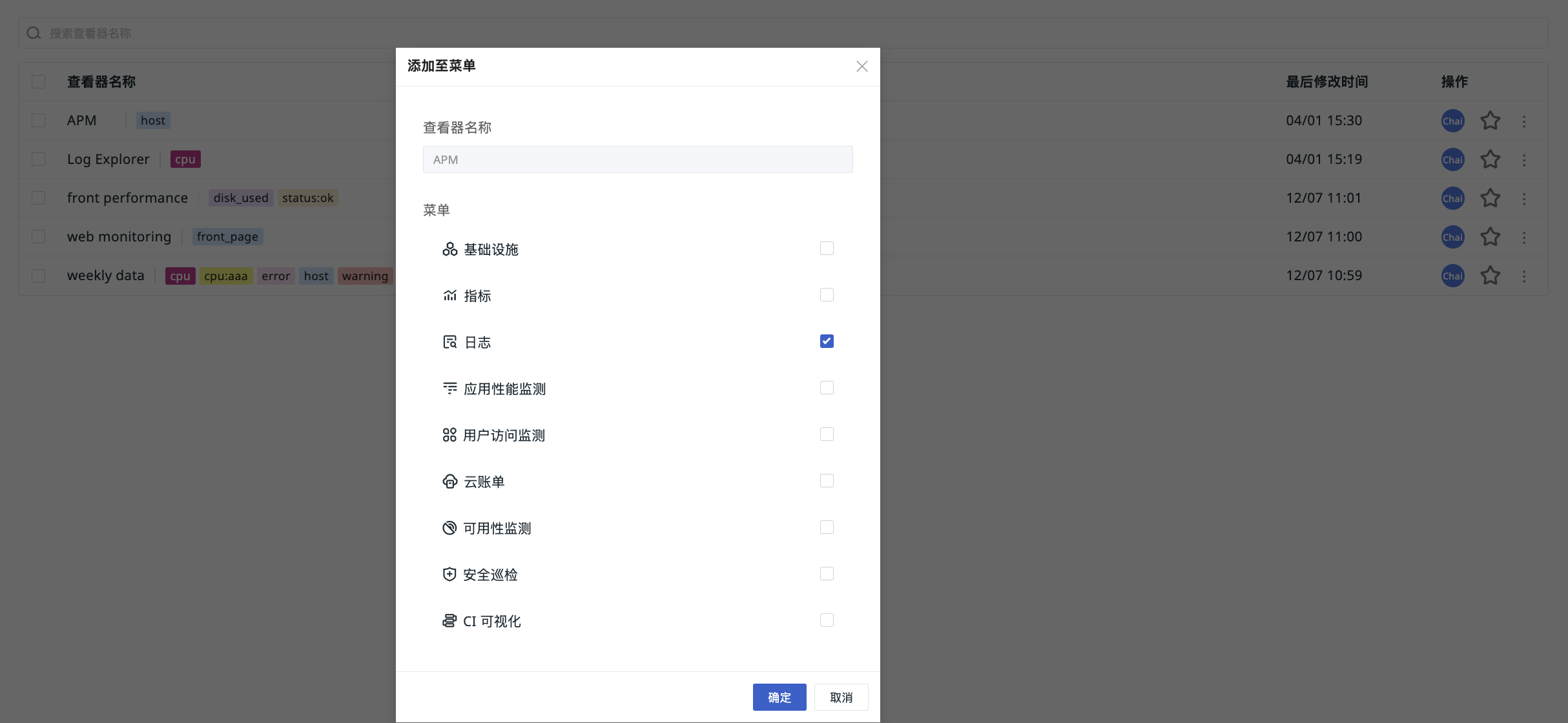Click the 取消 cancel button
The width and height of the screenshot is (1568, 723).
841,697
